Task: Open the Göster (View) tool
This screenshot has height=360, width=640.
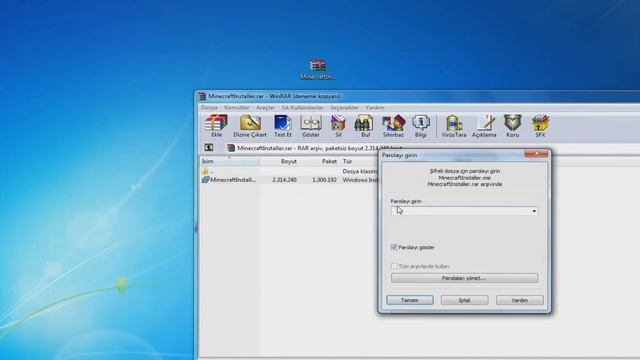Action: [x=311, y=126]
